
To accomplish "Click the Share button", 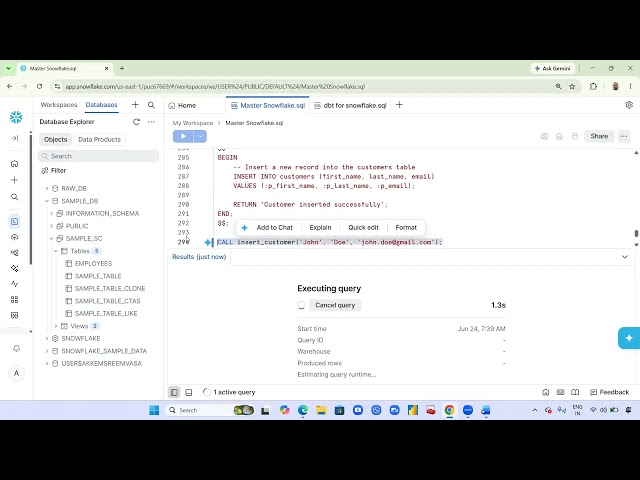I will [599, 136].
